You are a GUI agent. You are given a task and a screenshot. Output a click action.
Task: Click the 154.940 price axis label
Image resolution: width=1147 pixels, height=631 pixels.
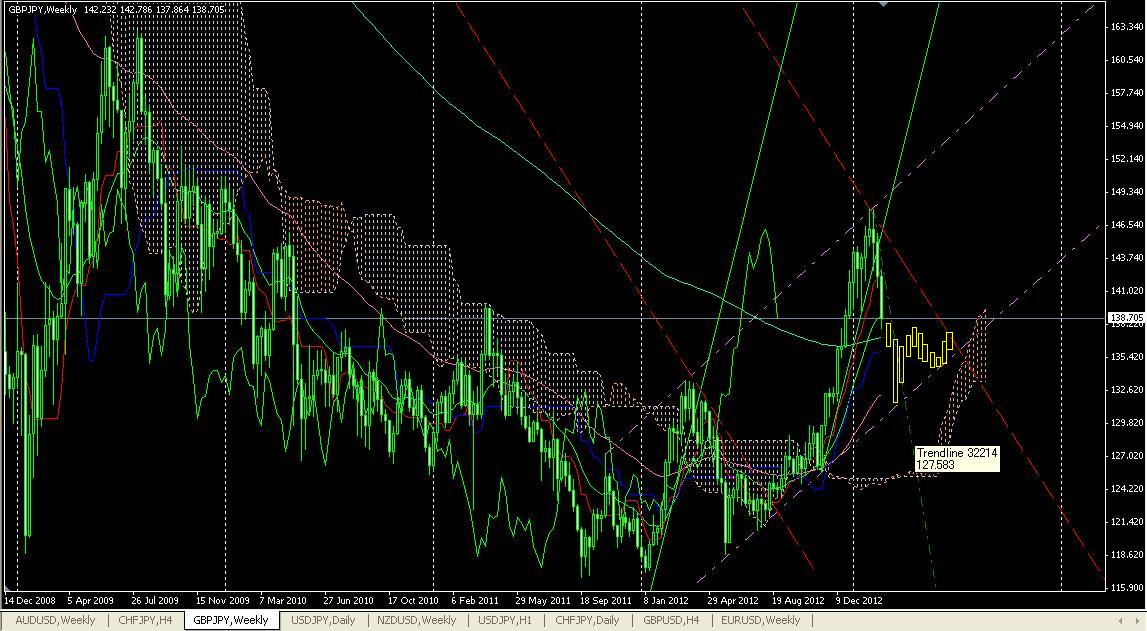coord(1127,126)
